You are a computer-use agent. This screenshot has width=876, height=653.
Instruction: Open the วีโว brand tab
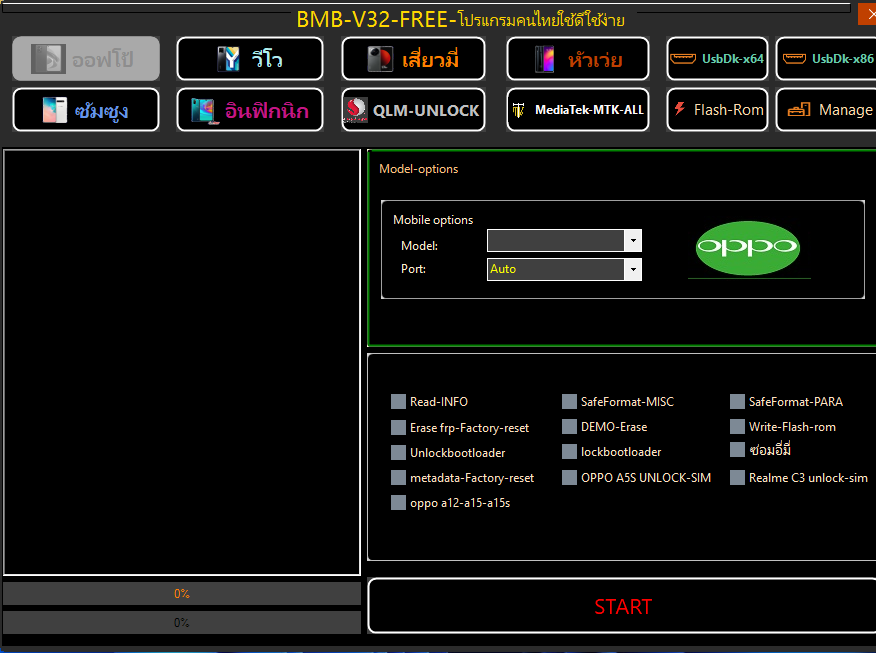[250, 59]
